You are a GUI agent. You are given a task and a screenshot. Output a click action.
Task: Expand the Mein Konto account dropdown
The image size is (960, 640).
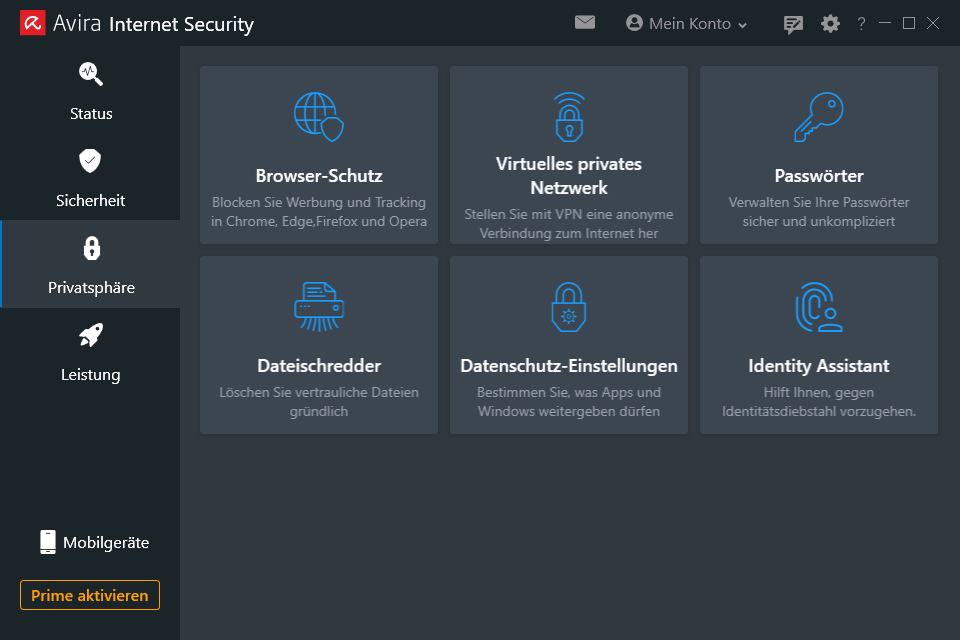click(686, 23)
